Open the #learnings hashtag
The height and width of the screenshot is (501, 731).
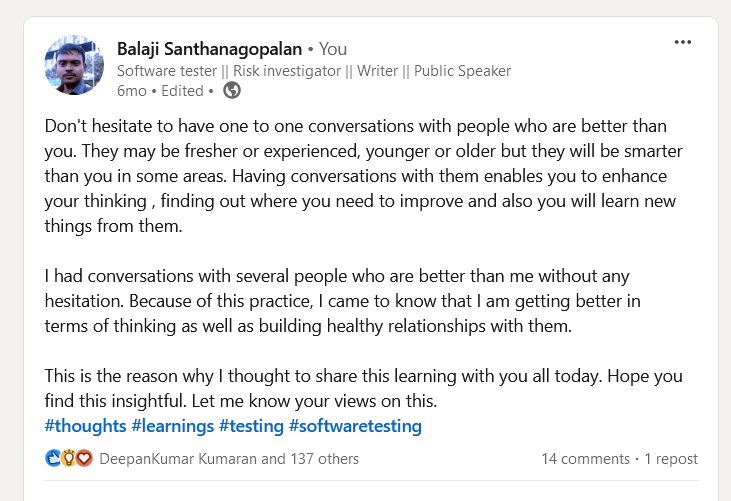(173, 426)
